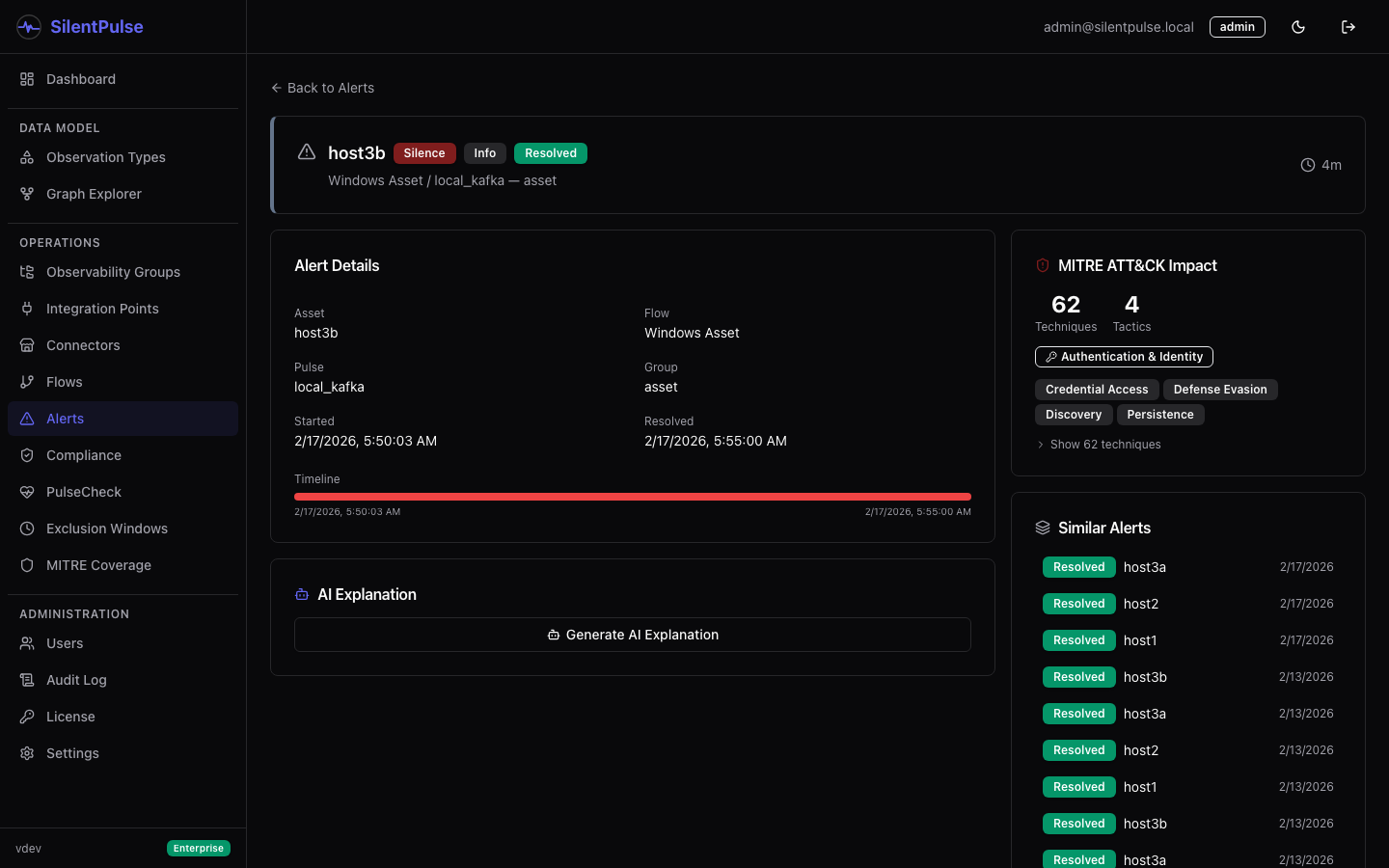
Task: Click the local_kafka pulse value
Action: tap(330, 387)
